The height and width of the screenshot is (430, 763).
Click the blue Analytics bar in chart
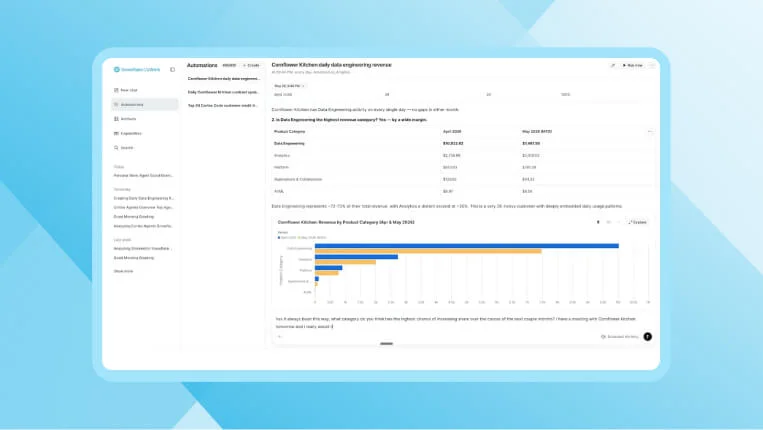[x=356, y=257]
